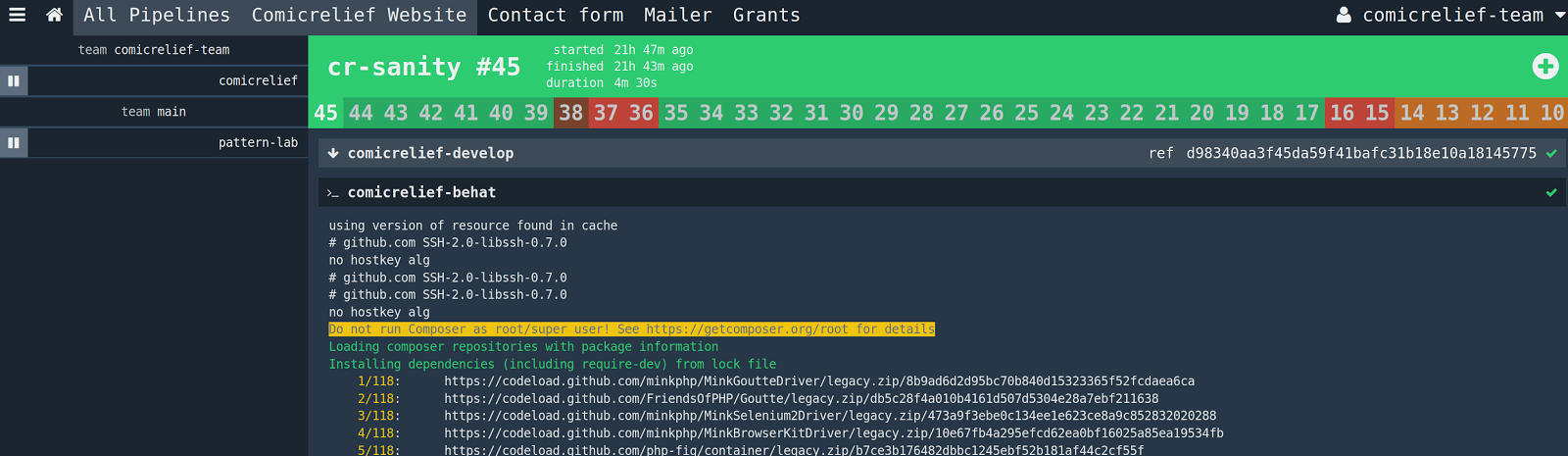Select failed build 15
Viewport: 1568px width, 456px height.
(x=1378, y=113)
